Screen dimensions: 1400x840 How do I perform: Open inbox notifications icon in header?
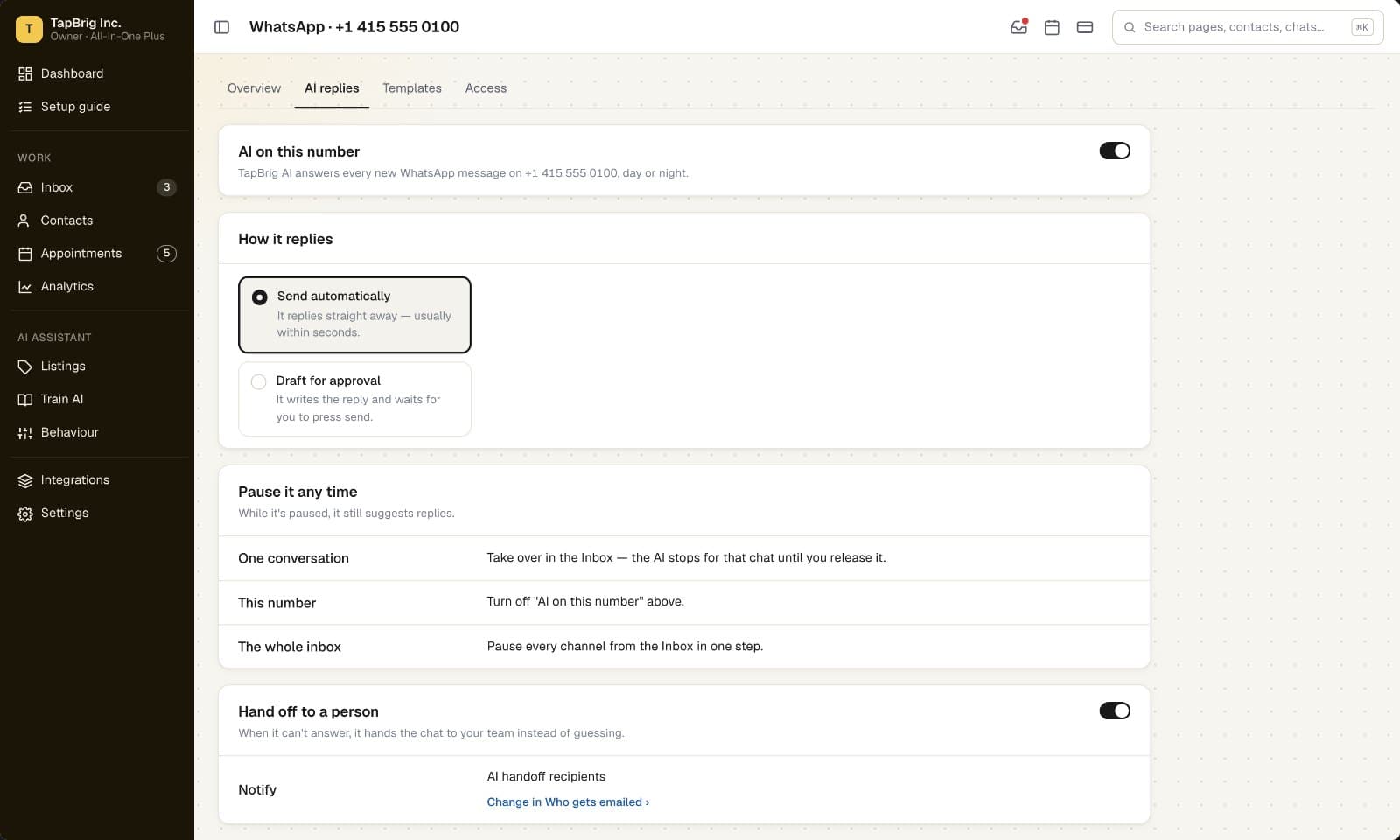click(1018, 27)
